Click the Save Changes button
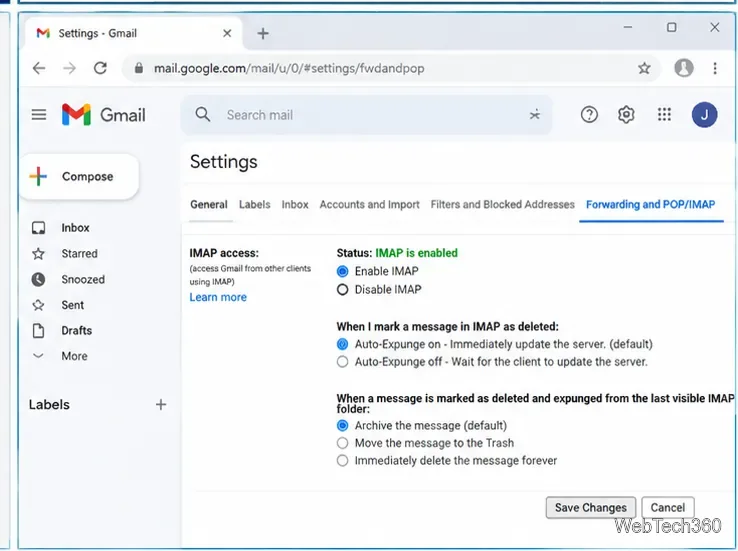 click(x=591, y=508)
